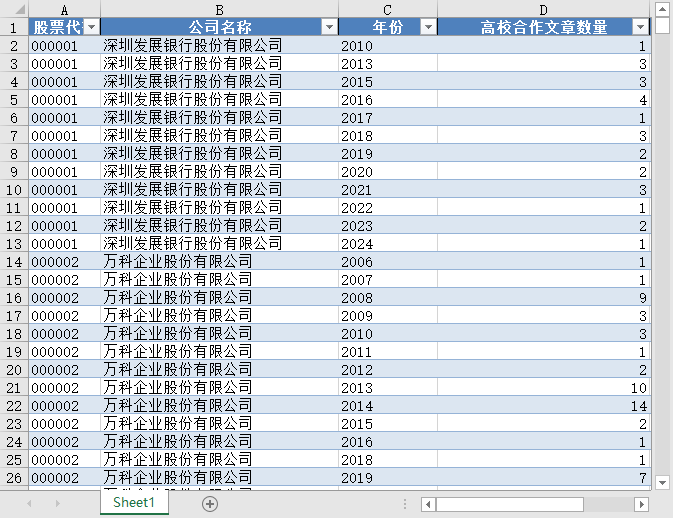Select 万科企业股份有限公司 cell in row 14

pos(219,261)
